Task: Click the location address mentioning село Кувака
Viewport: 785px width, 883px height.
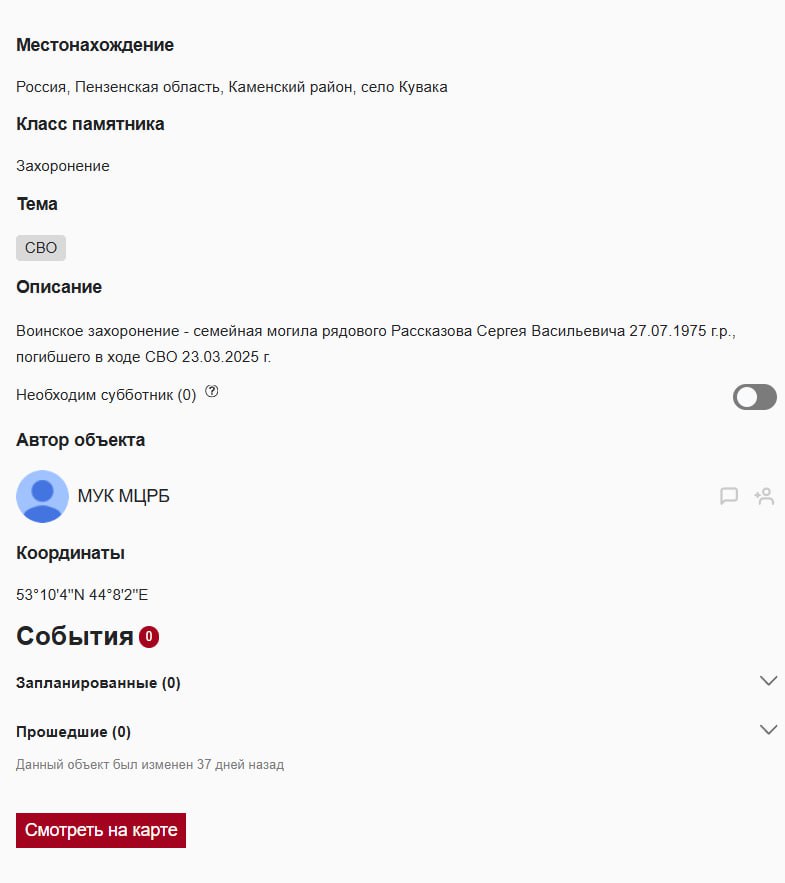Action: tap(232, 87)
